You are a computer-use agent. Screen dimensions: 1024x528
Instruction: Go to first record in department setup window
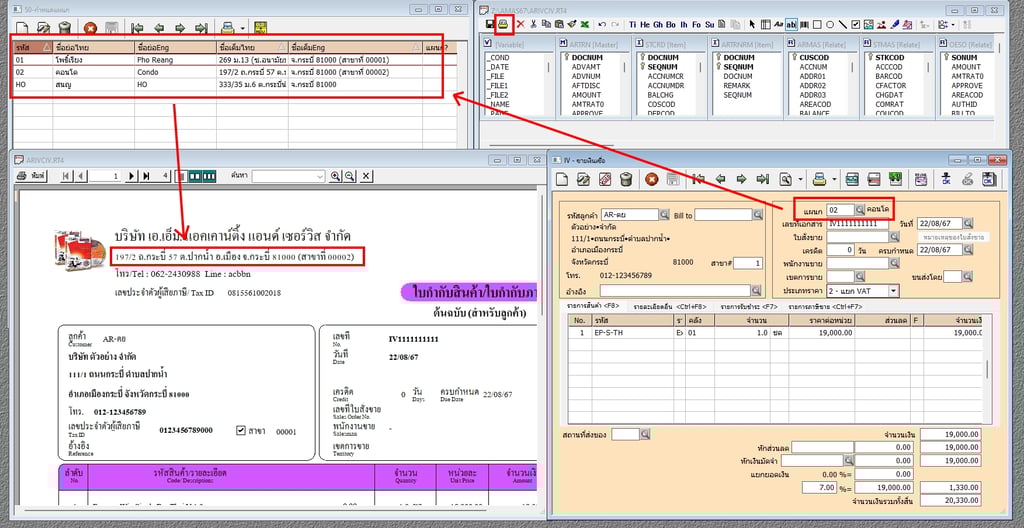tap(136, 27)
